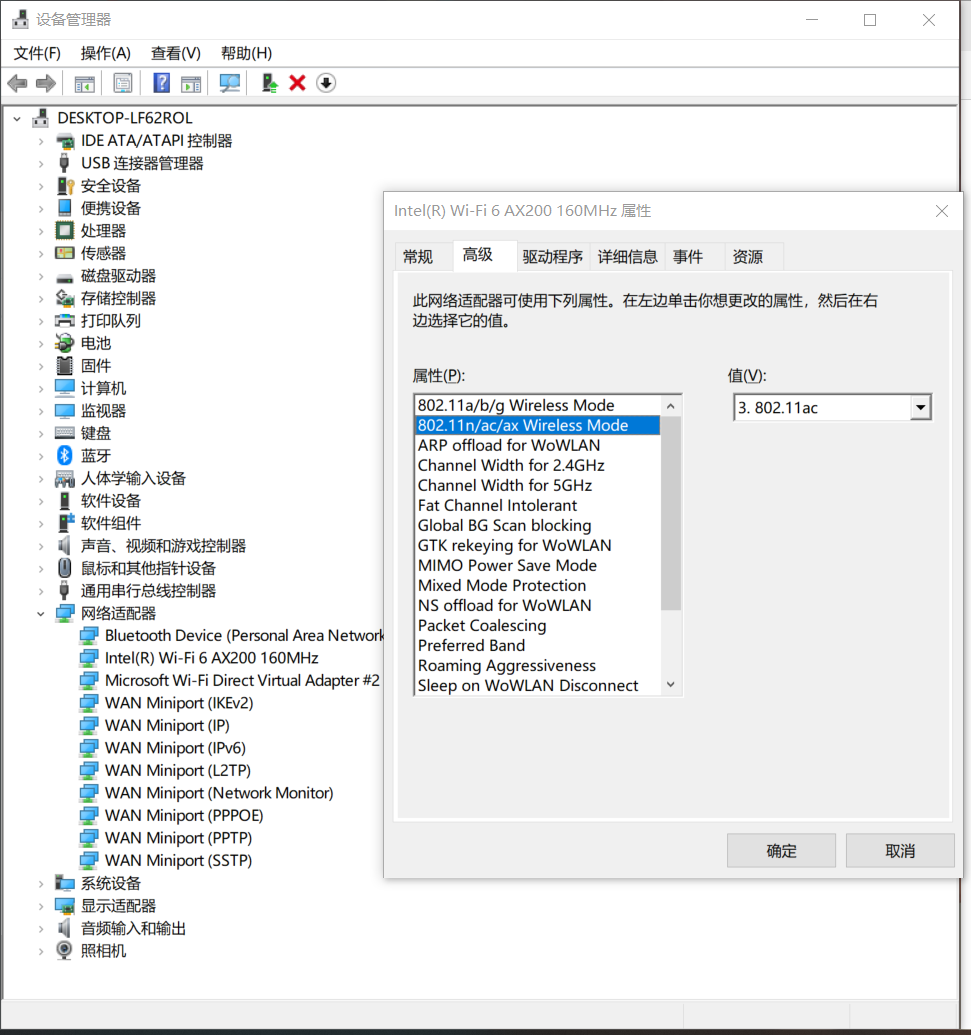Click the 取消 button
The height and width of the screenshot is (1035, 971).
[900, 851]
